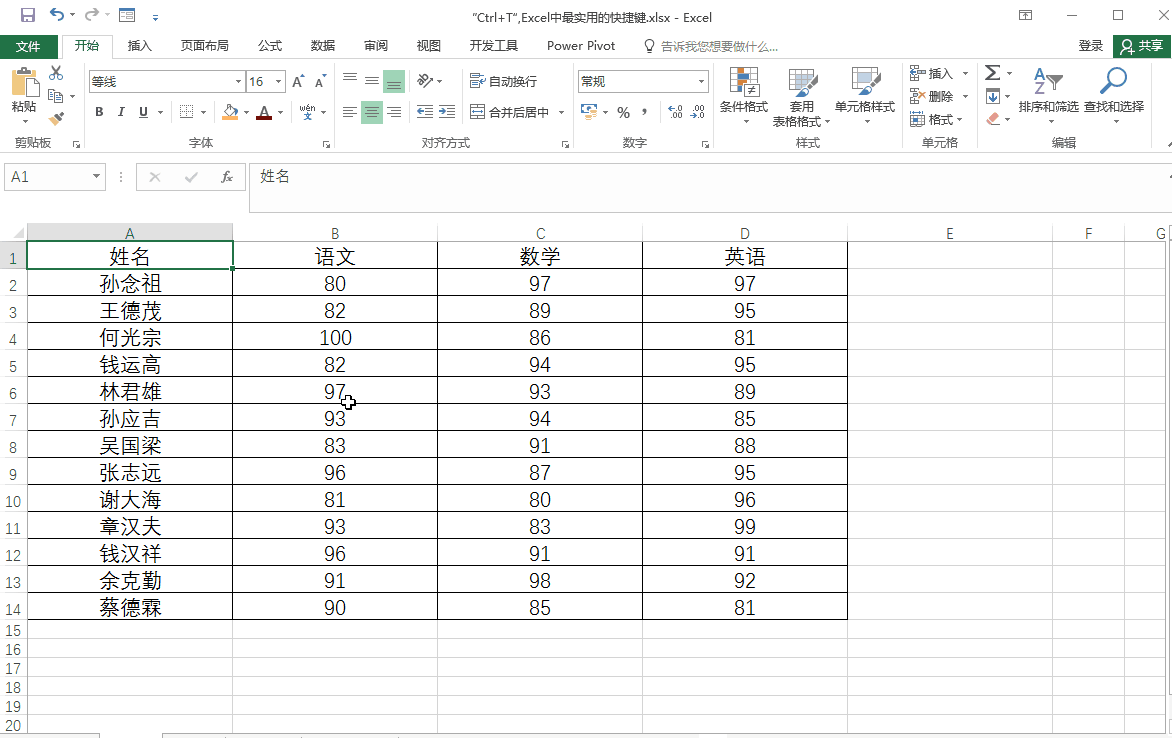Click the Undo arrow icon
1172x738 pixels.
pos(56,14)
